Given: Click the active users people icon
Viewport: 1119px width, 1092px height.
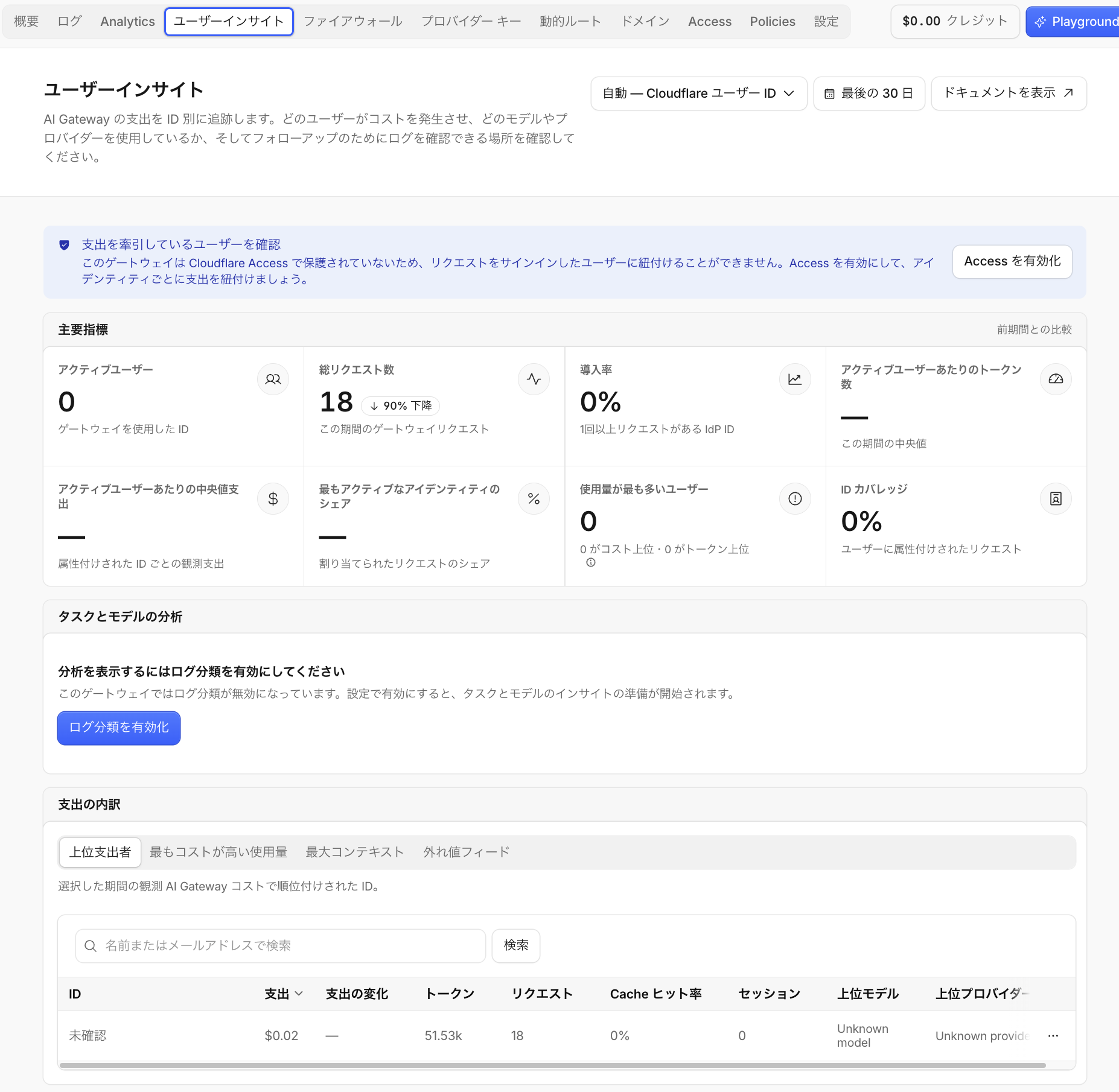Looking at the screenshot, I should click(x=273, y=379).
